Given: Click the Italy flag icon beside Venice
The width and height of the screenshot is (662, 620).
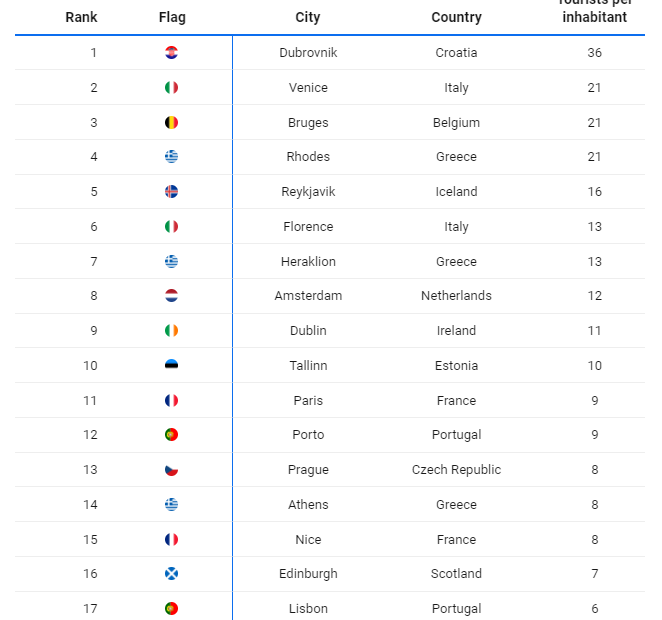Looking at the screenshot, I should point(172,88).
